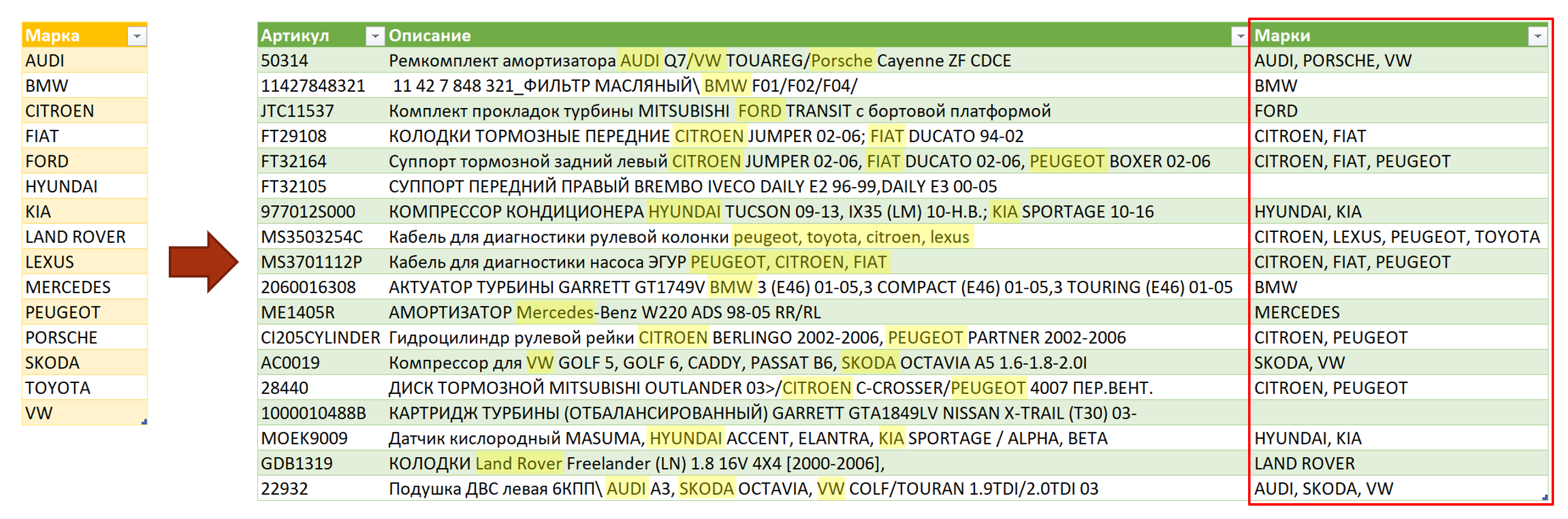Image resolution: width=1568 pixels, height=519 pixels.
Task: Select article cell ME1405R
Action: (x=321, y=313)
